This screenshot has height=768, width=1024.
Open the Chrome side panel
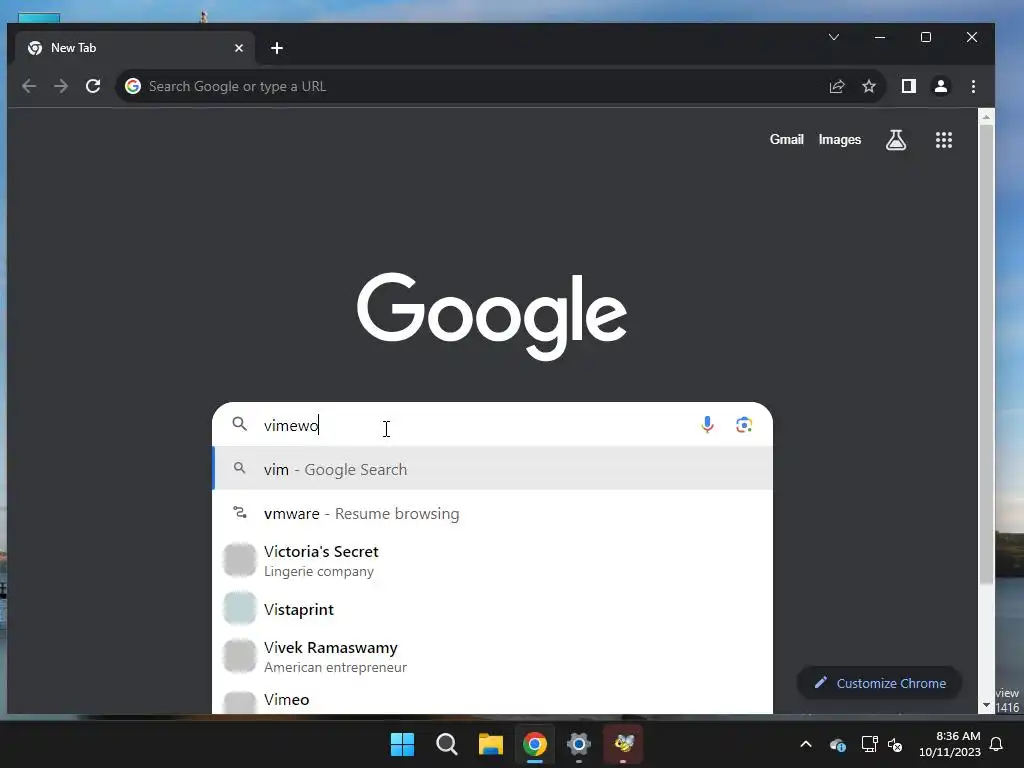tap(908, 86)
